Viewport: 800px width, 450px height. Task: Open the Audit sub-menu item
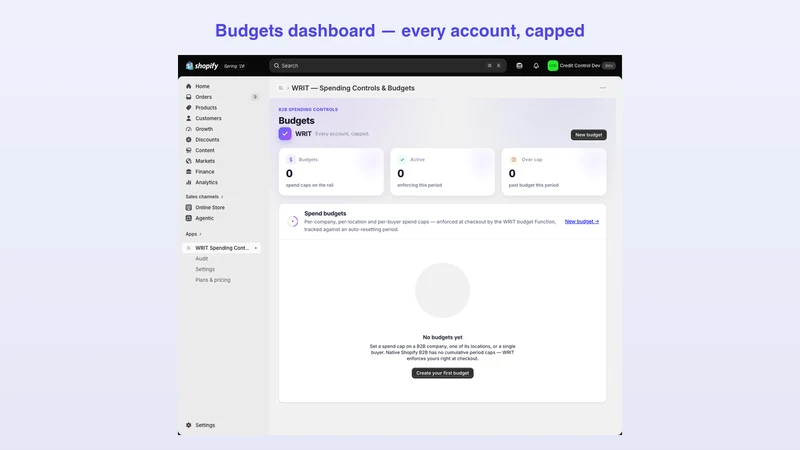[x=202, y=259]
